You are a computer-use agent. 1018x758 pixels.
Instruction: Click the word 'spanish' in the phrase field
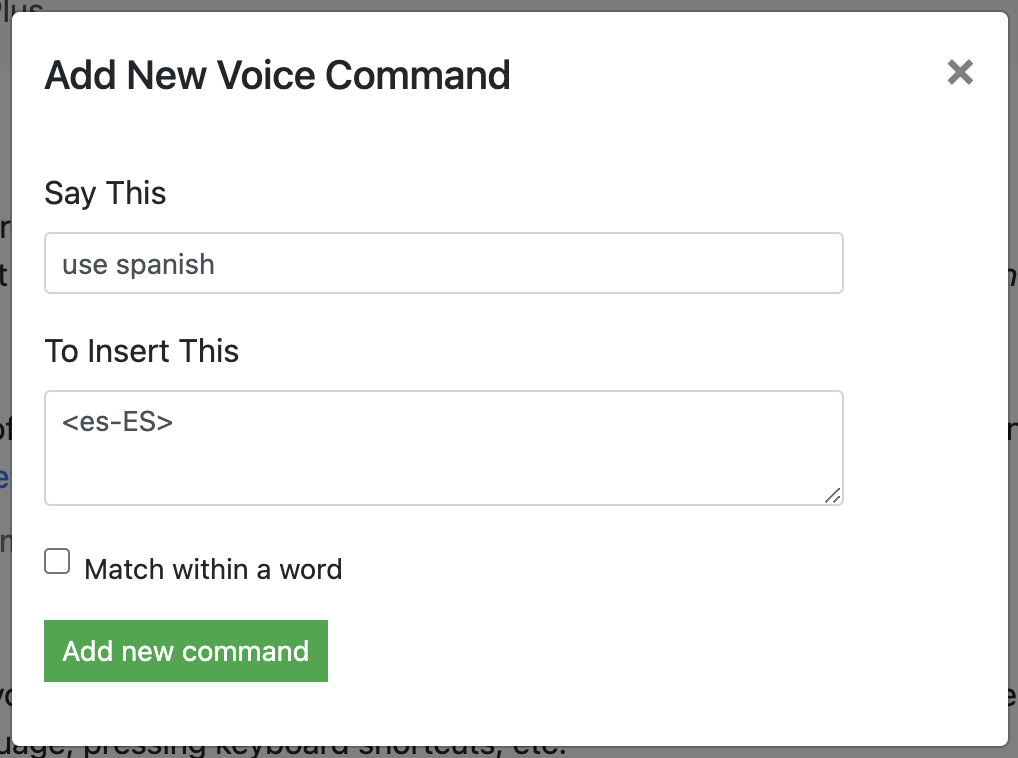(165, 264)
